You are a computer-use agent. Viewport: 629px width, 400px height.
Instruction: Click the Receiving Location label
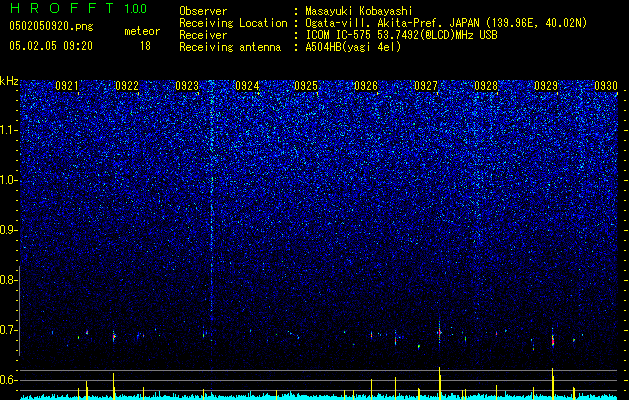[x=233, y=23]
